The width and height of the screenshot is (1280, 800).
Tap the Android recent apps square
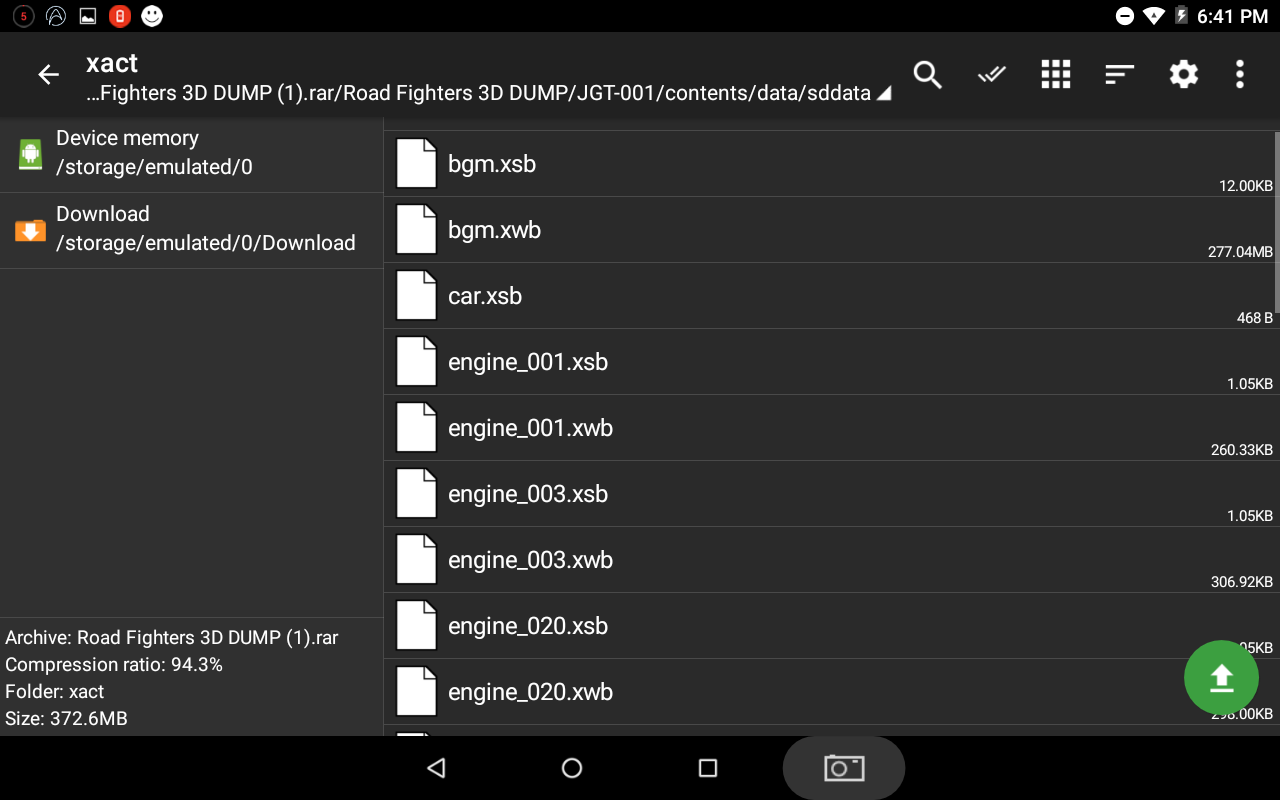pyautogui.click(x=708, y=768)
